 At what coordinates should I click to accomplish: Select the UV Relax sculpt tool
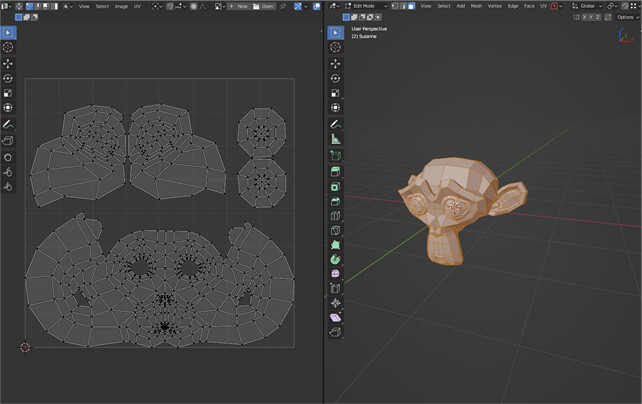[8, 172]
